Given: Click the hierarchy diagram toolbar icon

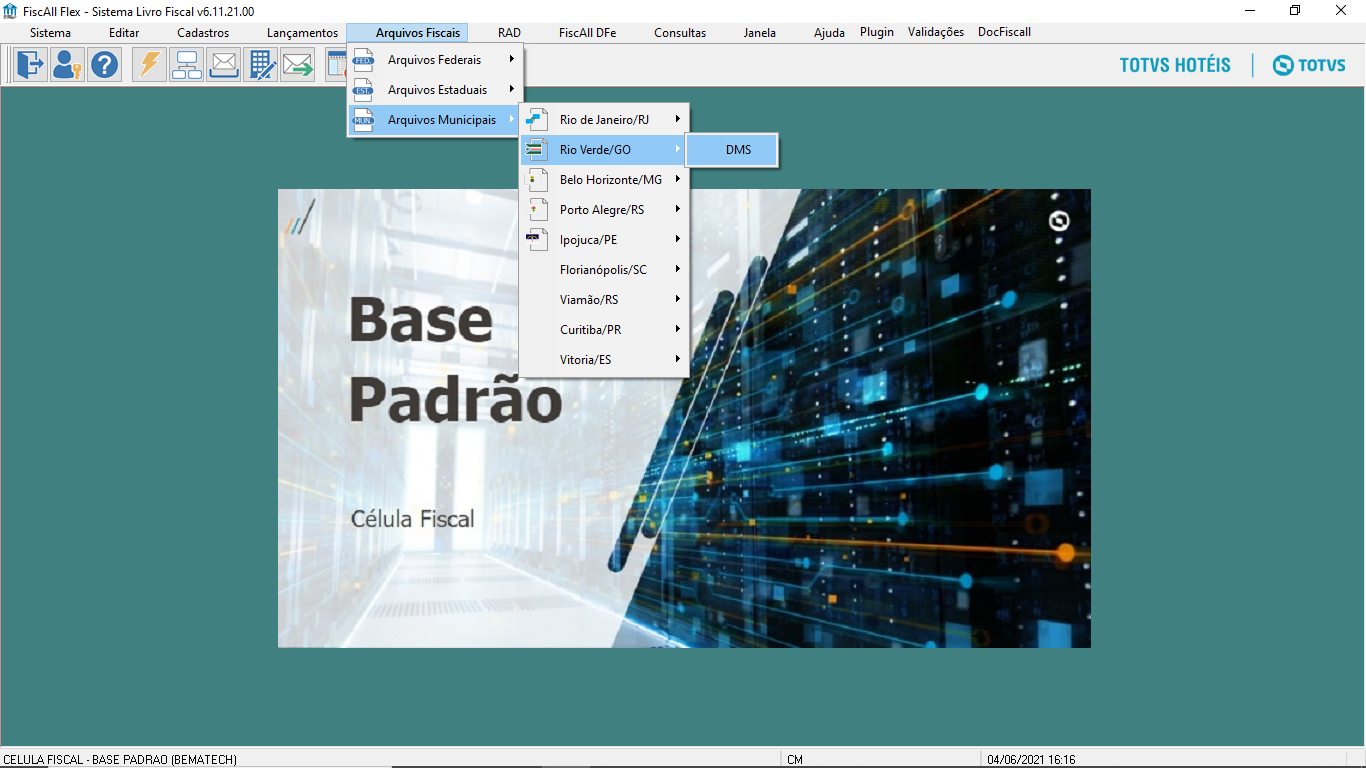Looking at the screenshot, I should (186, 65).
